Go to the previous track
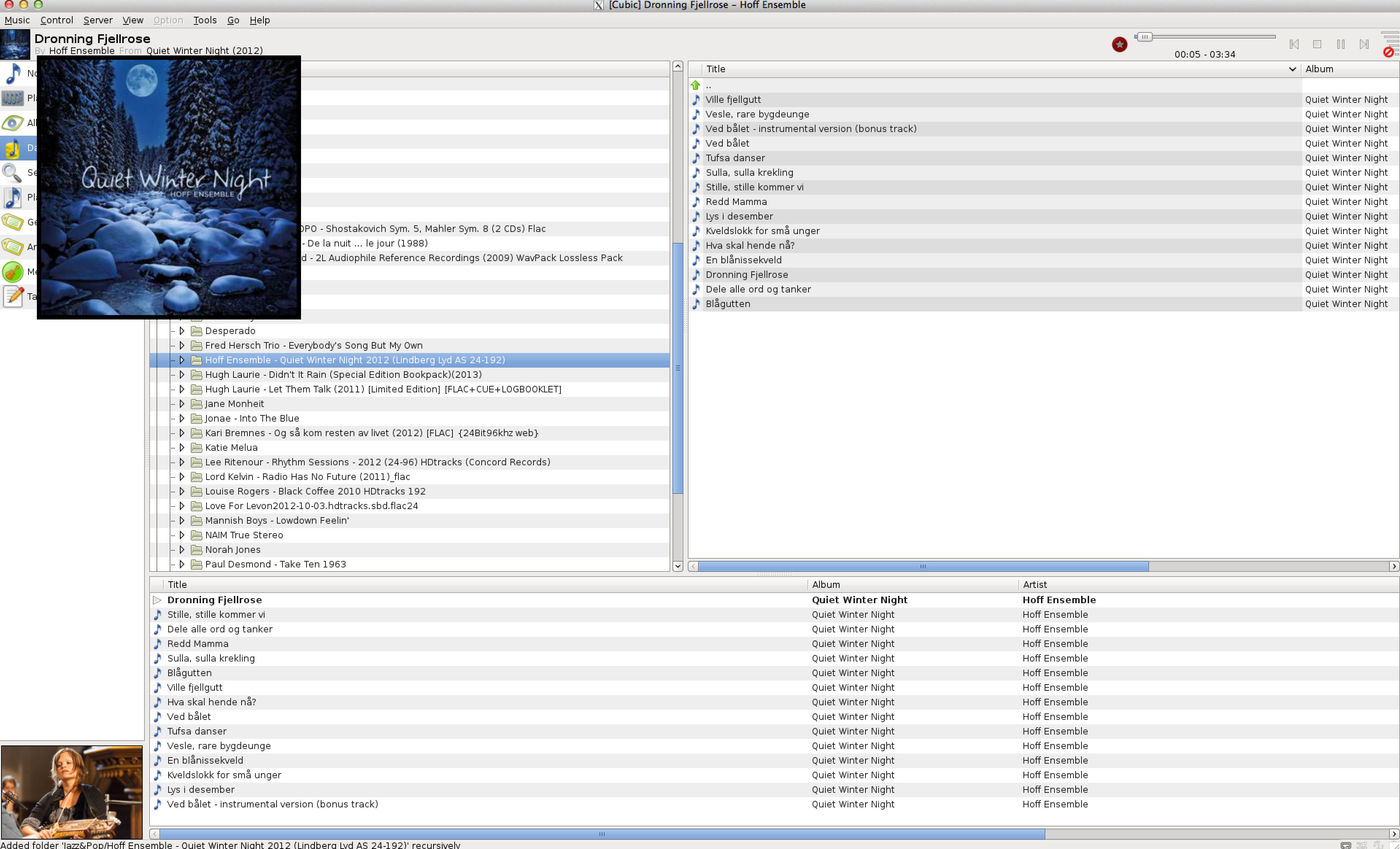1400x849 pixels. [1294, 44]
